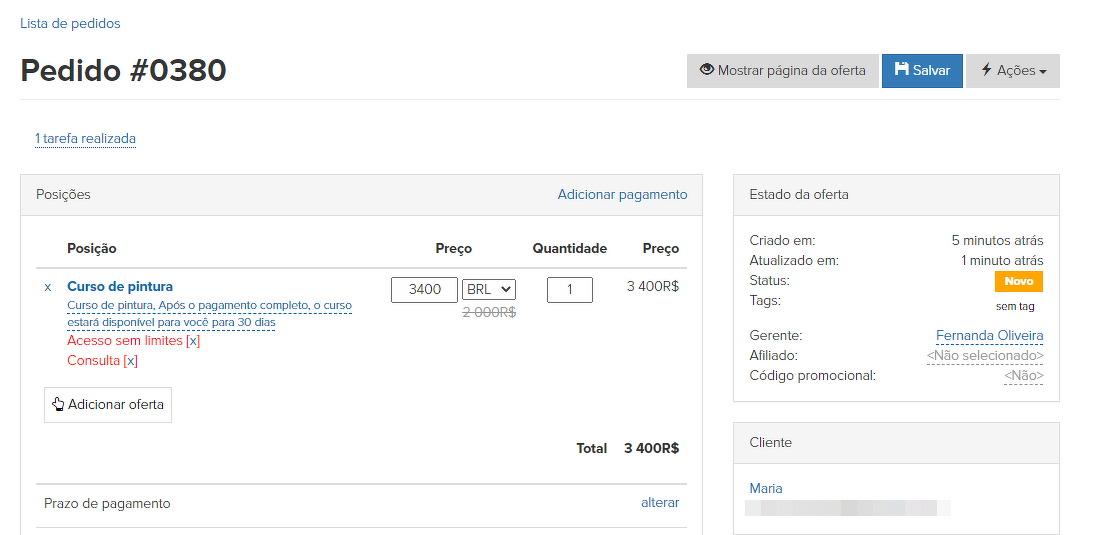Click the Salvar button with disk icon
Screen dimensions: 1111x535
[x=921, y=71]
